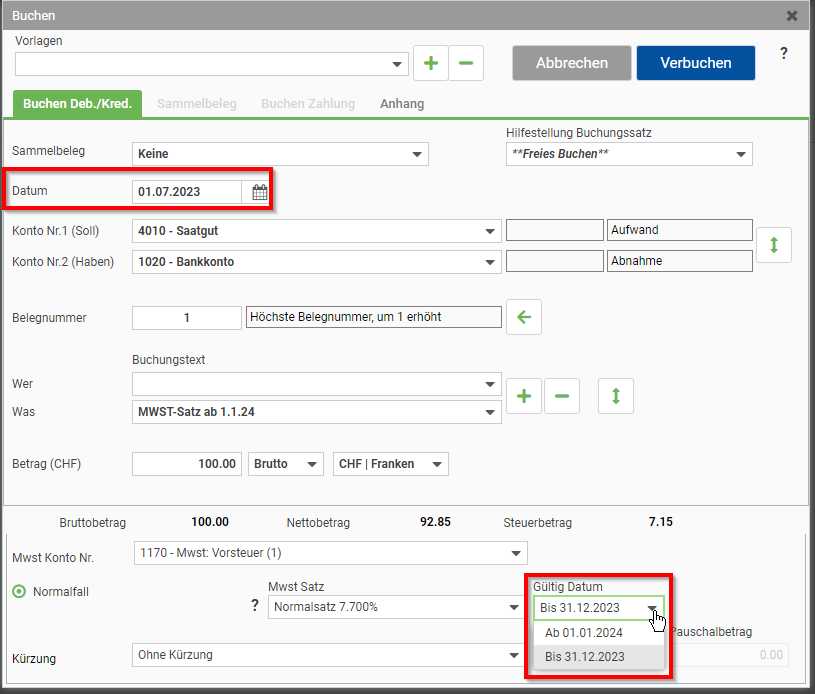
Task: Choose Bis 31.12.2023 list option
Action: tap(599, 657)
